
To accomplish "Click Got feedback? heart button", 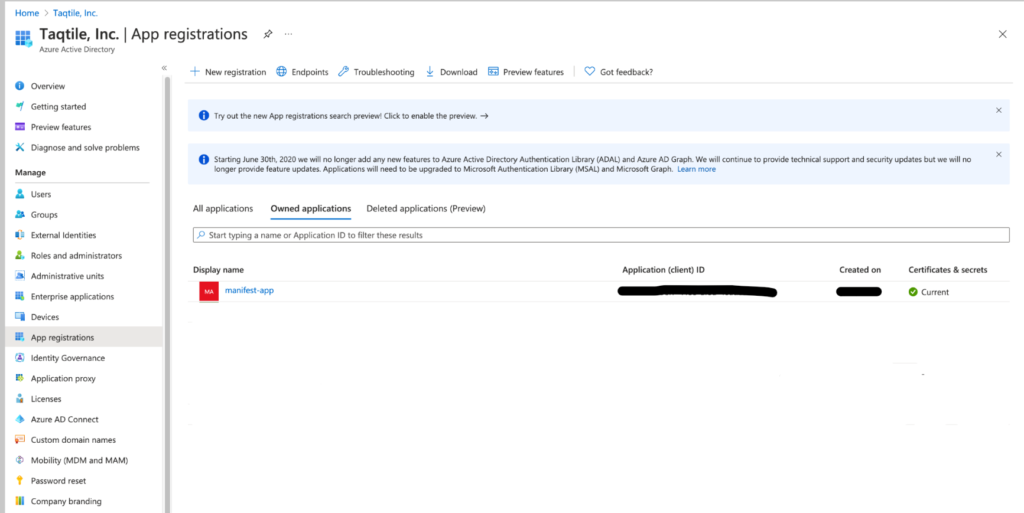I will pyautogui.click(x=618, y=72).
